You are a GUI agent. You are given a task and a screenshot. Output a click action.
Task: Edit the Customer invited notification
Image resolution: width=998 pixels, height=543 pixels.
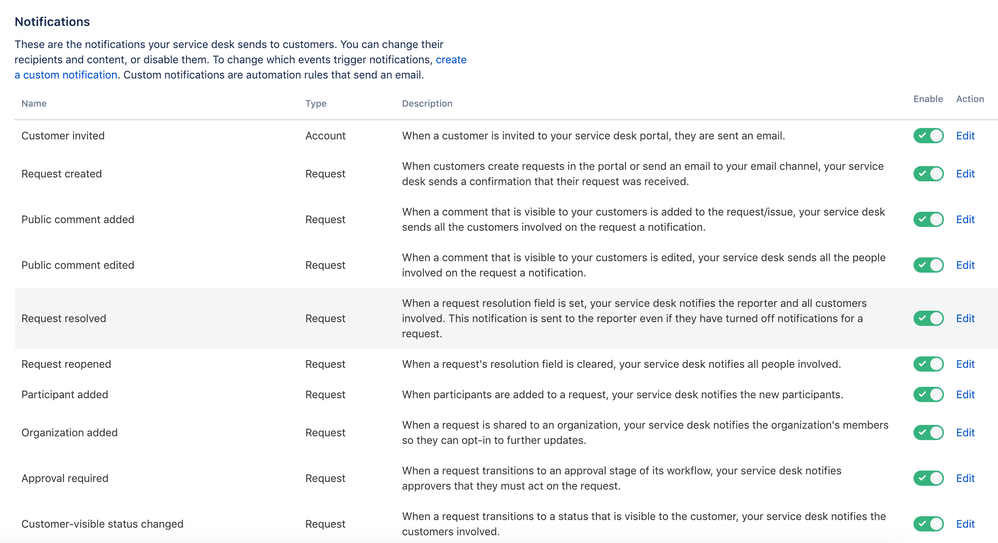click(965, 136)
